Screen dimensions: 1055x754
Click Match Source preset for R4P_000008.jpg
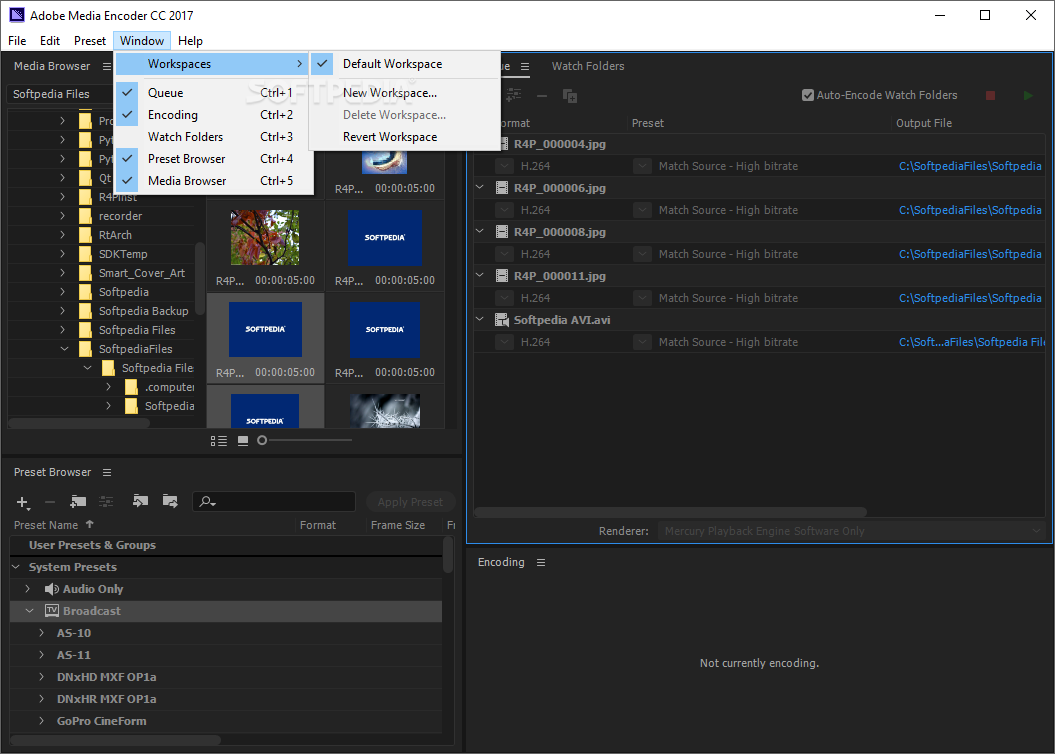(x=728, y=254)
